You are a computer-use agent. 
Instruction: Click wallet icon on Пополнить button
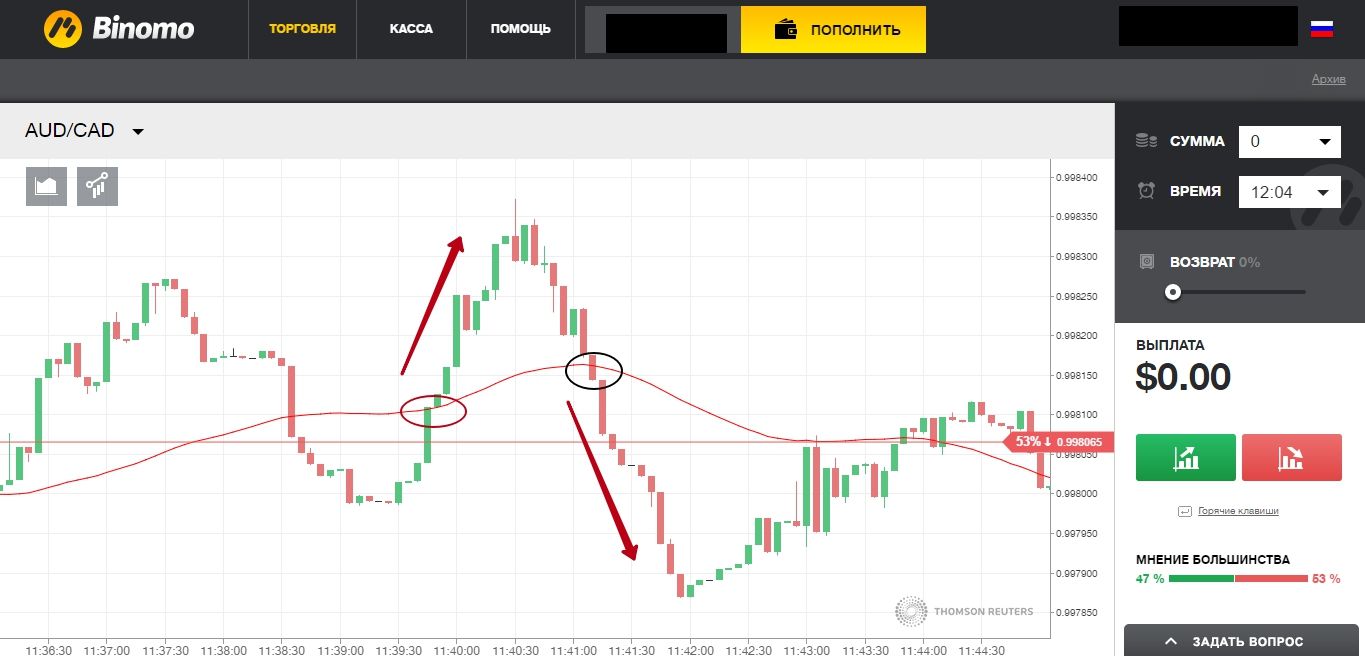[x=786, y=30]
